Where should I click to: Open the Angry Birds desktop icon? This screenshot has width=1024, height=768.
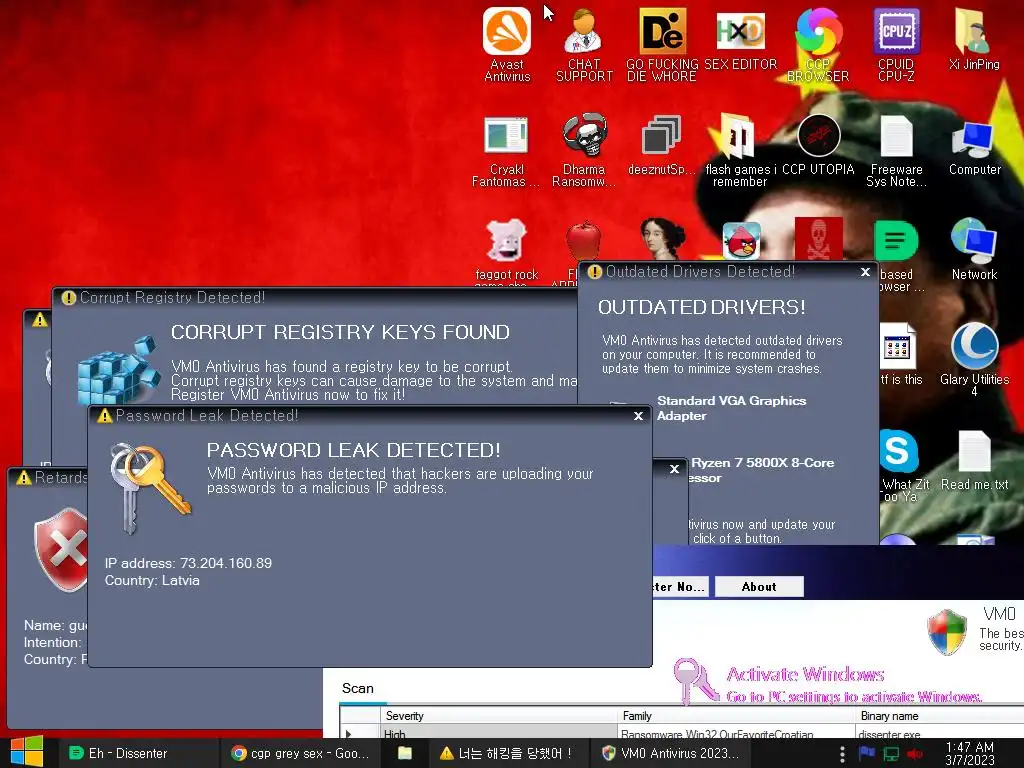click(741, 240)
